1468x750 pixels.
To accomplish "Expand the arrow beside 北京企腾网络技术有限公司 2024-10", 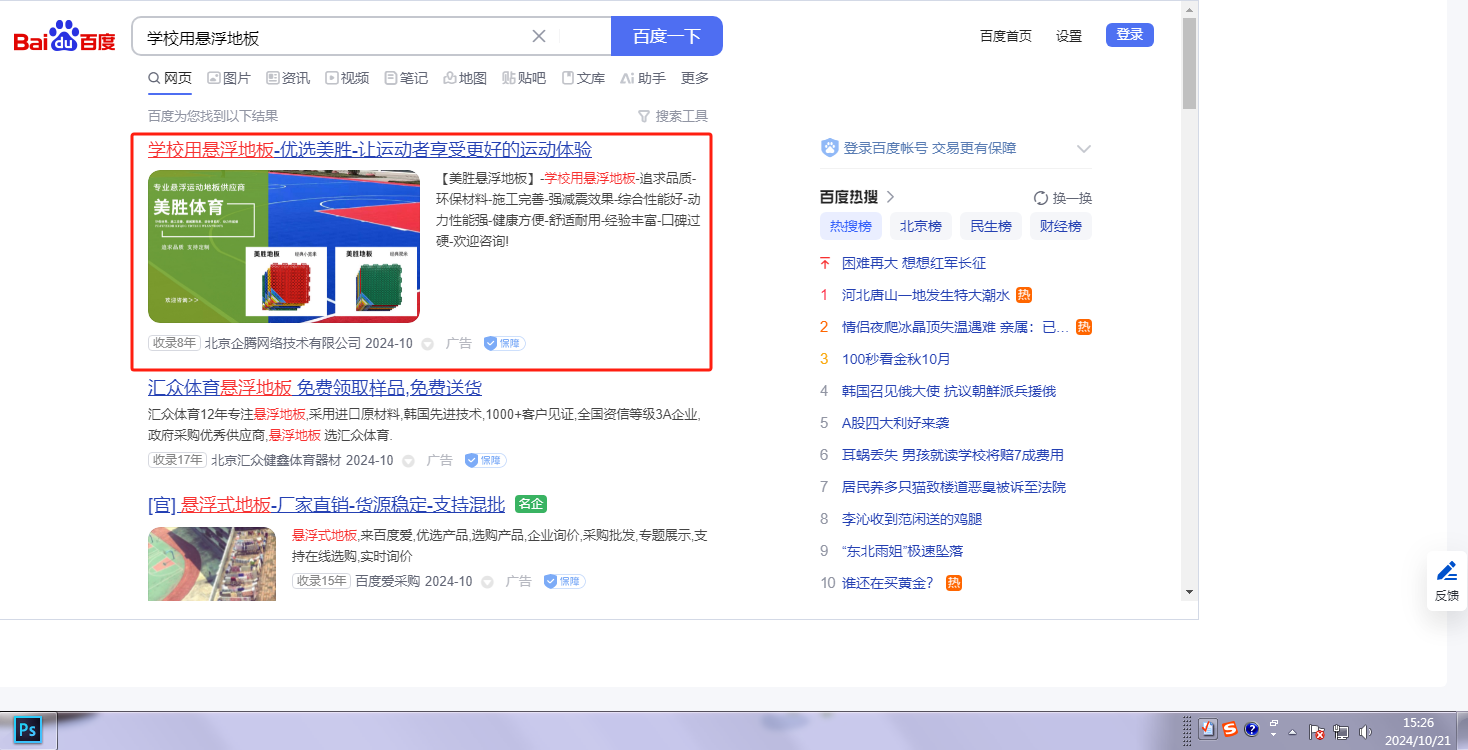I will point(427,344).
